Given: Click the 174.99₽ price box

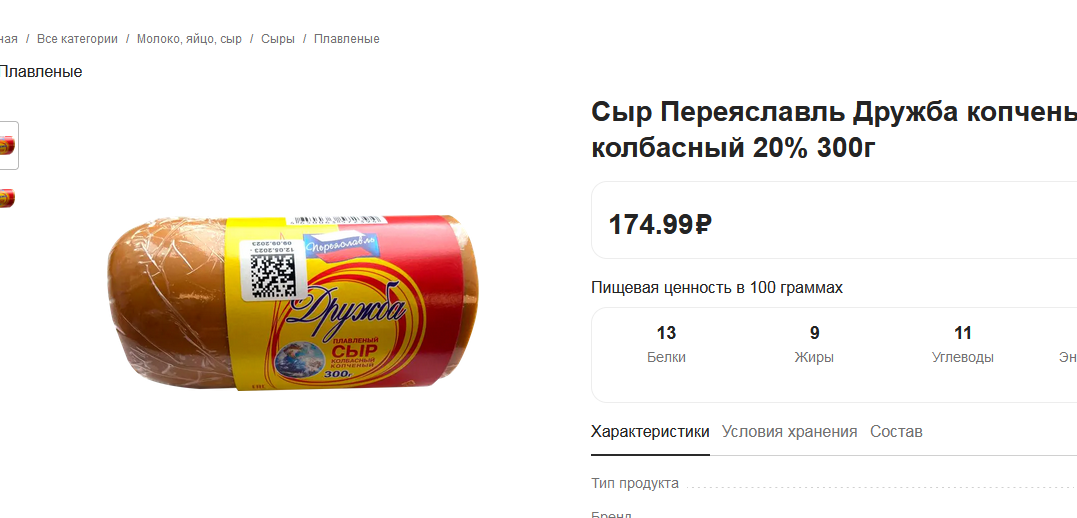Looking at the screenshot, I should pyautogui.click(x=834, y=220).
